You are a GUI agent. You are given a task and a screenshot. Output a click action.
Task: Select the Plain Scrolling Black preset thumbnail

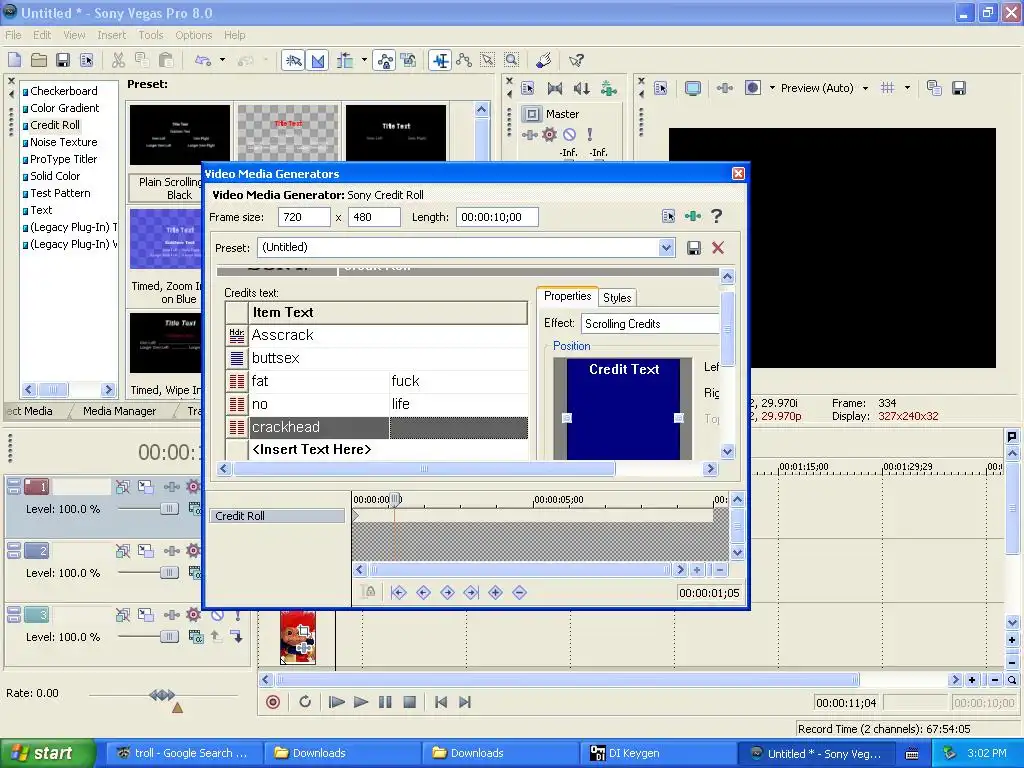(x=180, y=134)
